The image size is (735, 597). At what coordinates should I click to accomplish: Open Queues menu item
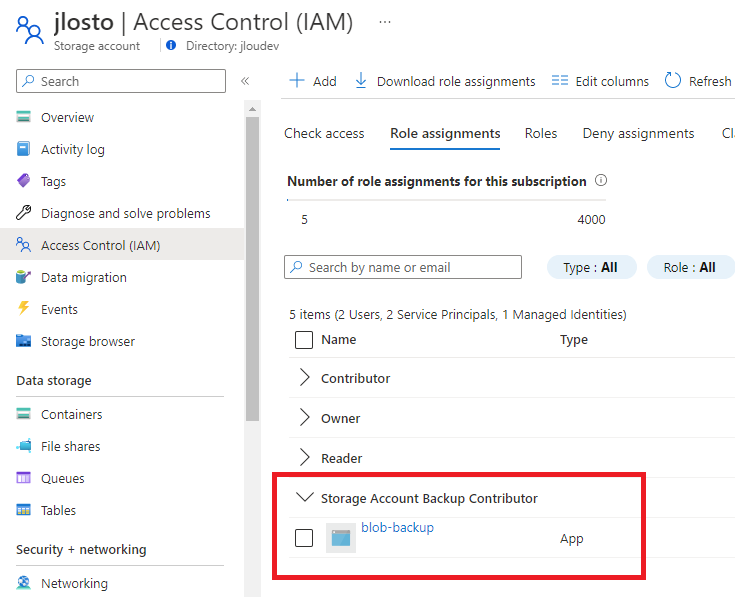click(62, 478)
